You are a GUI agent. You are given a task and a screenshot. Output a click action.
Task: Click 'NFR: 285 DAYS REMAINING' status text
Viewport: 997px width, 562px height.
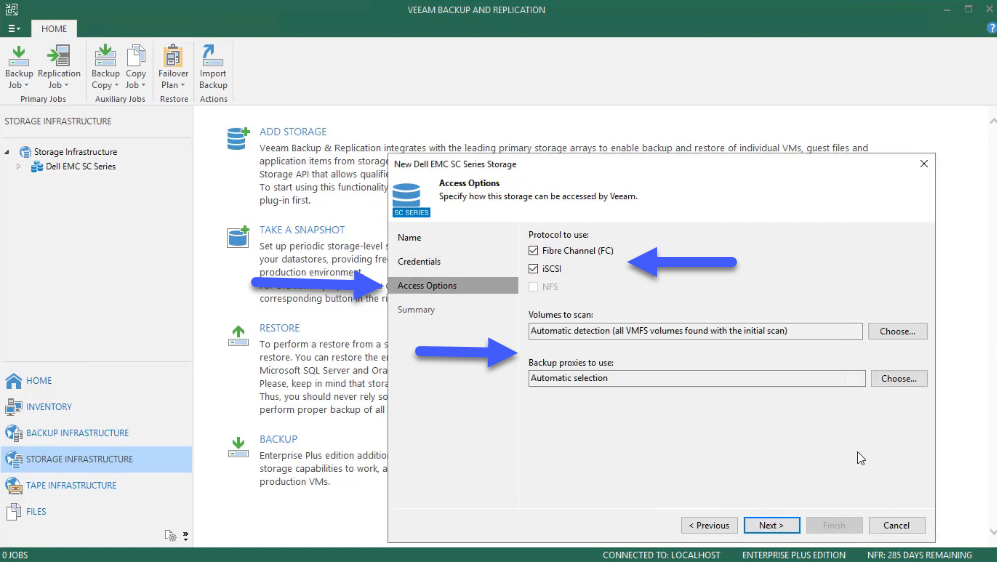click(x=919, y=555)
